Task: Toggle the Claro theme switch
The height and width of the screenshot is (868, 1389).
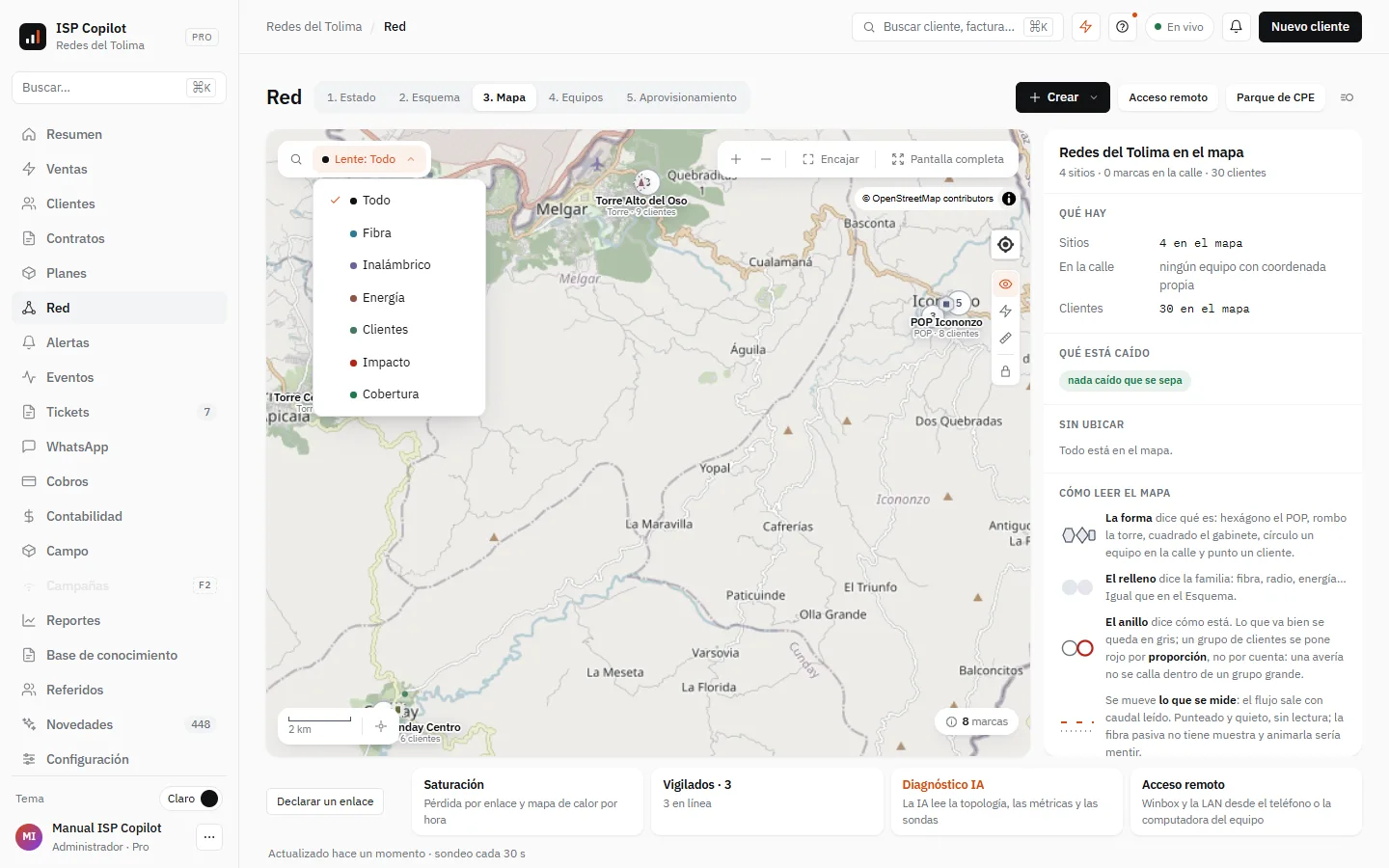Action: pyautogui.click(x=191, y=799)
